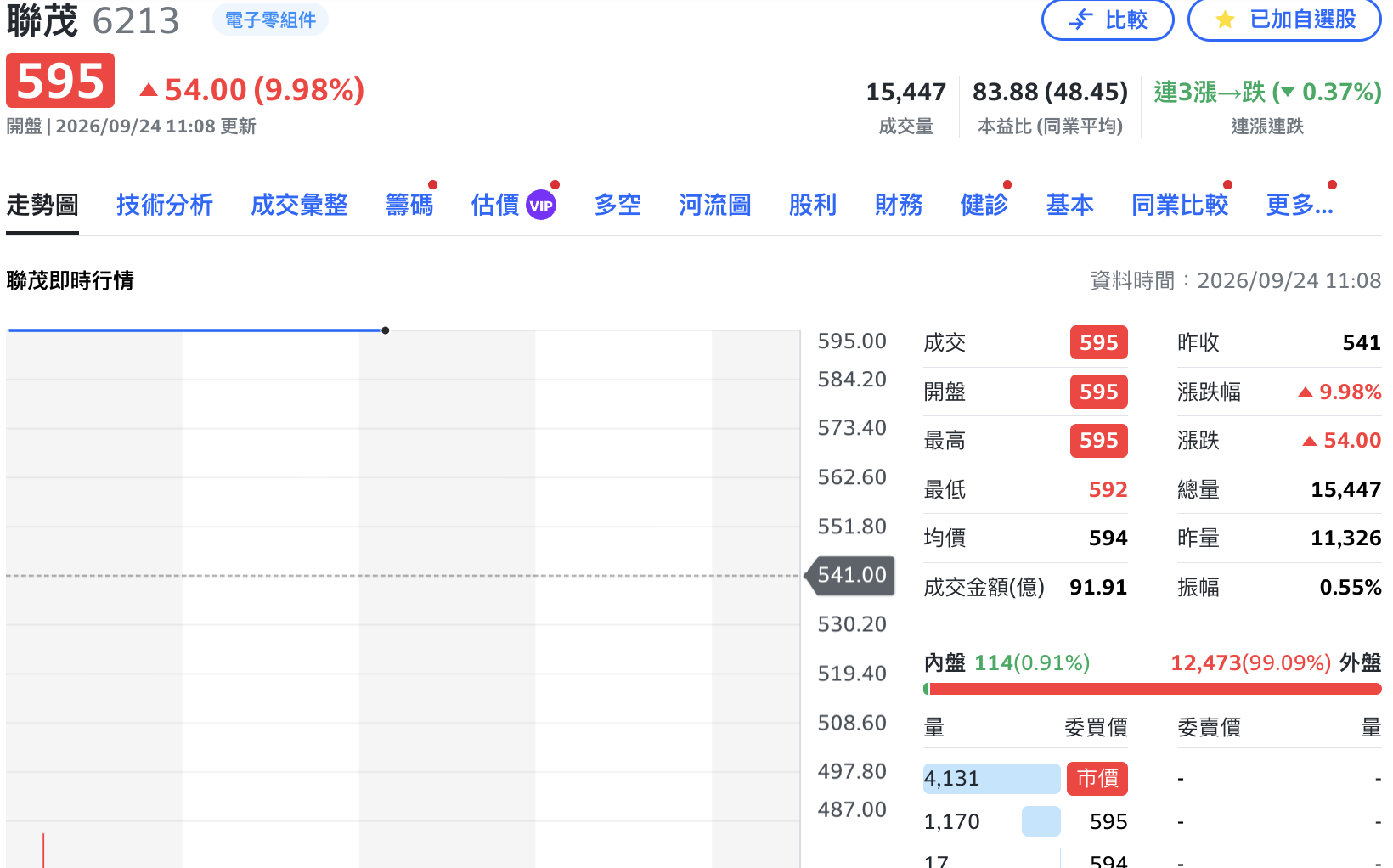Click the red volume bar on chart

(43, 850)
